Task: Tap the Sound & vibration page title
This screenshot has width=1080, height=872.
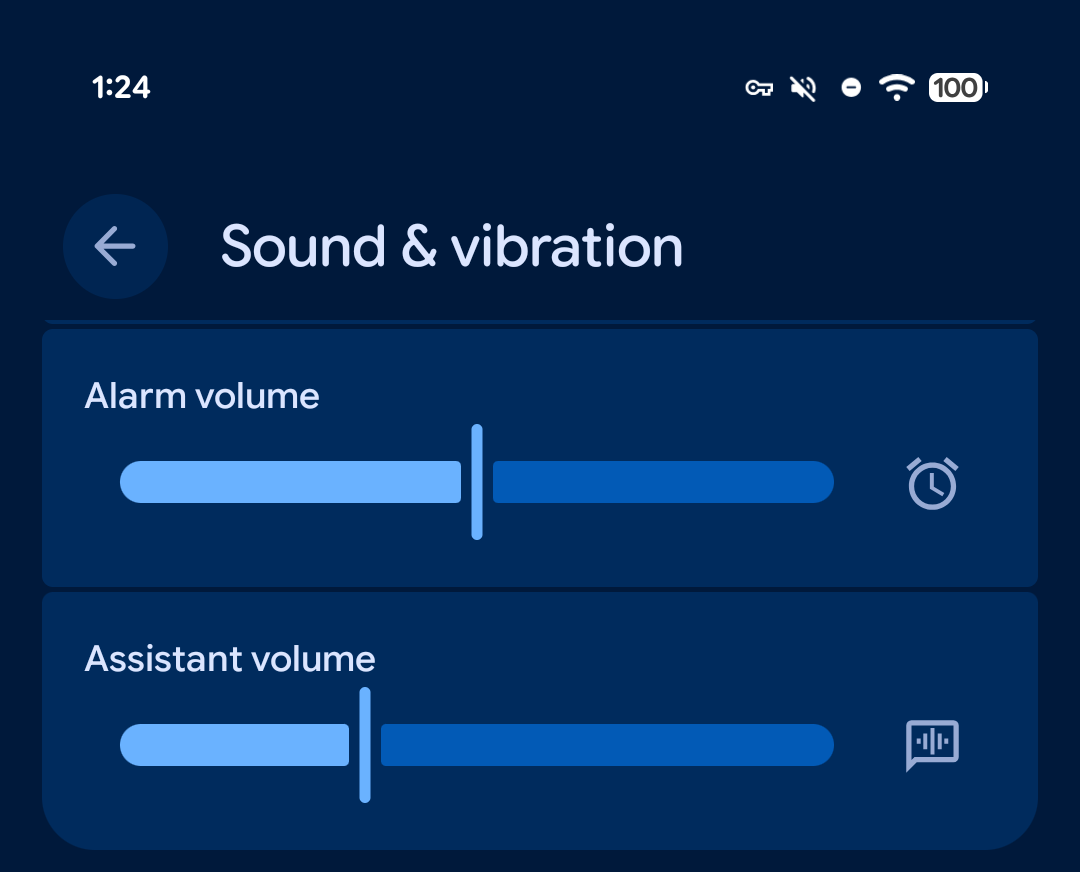Action: pyautogui.click(x=451, y=246)
